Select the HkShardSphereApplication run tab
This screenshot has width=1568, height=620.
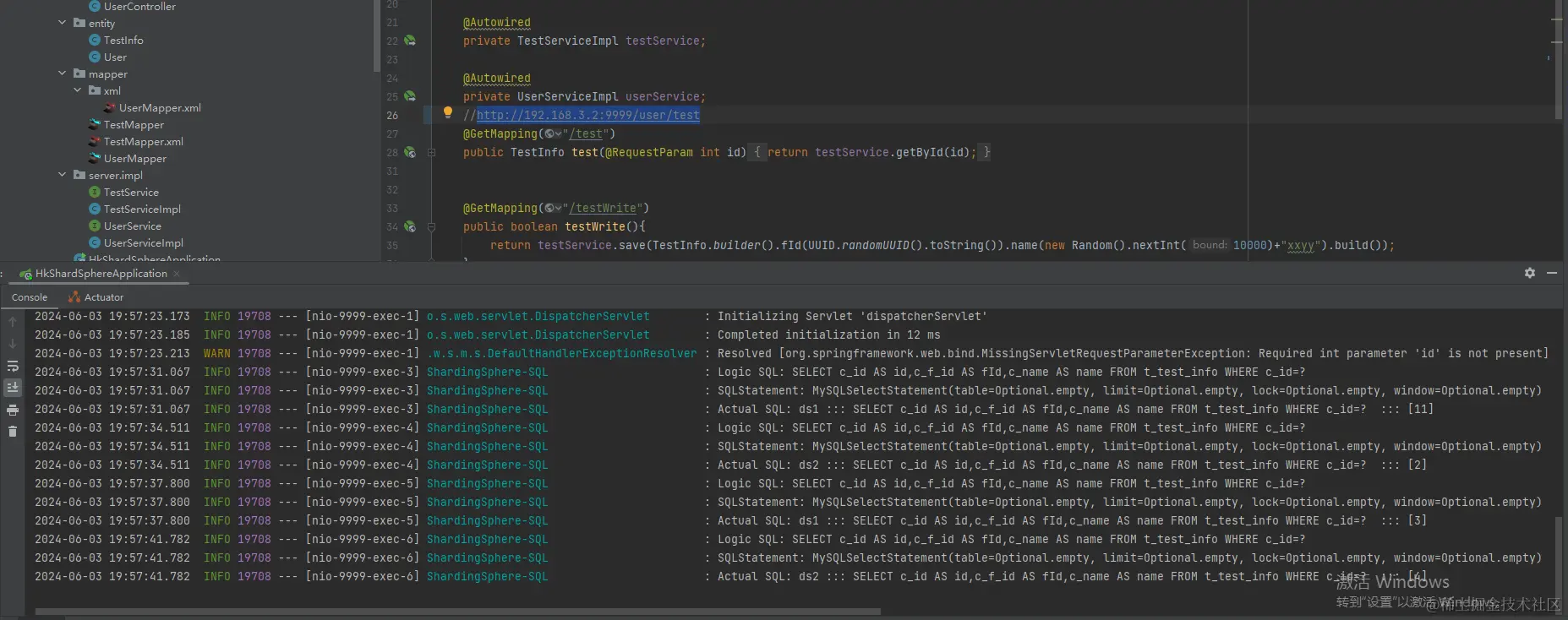(101, 274)
